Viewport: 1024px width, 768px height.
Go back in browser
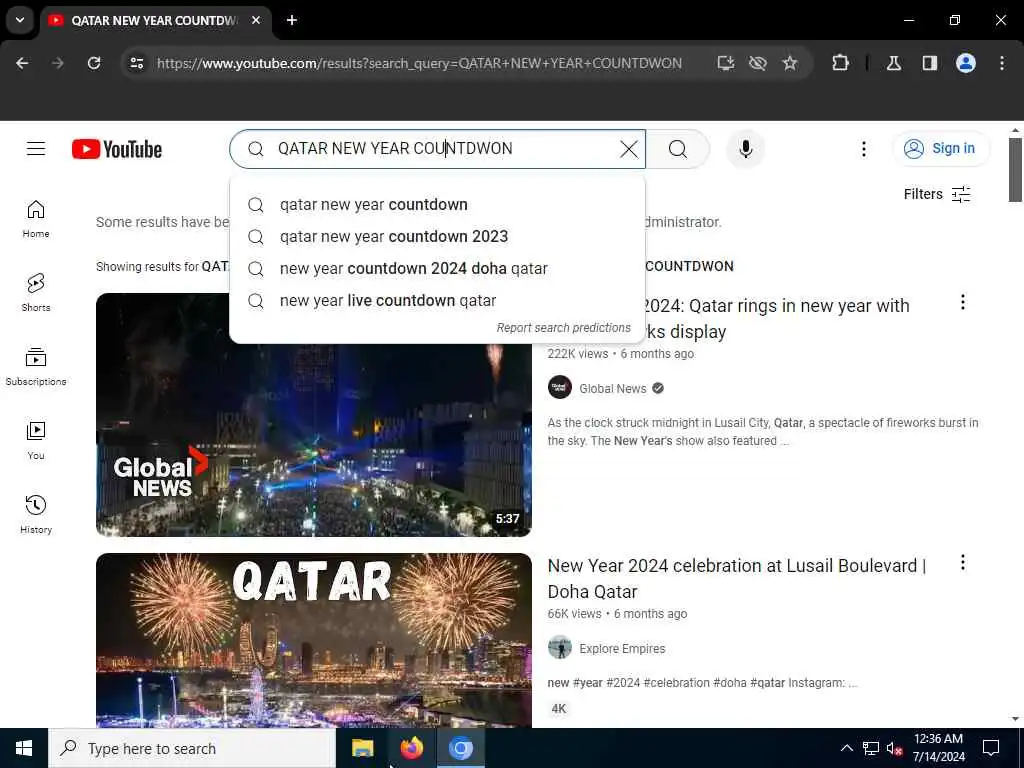(x=22, y=63)
